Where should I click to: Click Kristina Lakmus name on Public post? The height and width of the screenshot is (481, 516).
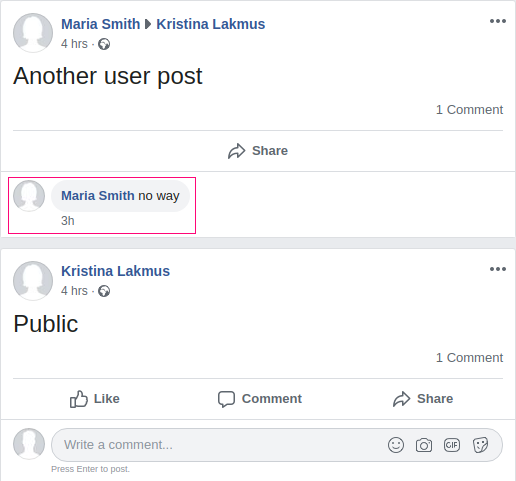[x=115, y=271]
